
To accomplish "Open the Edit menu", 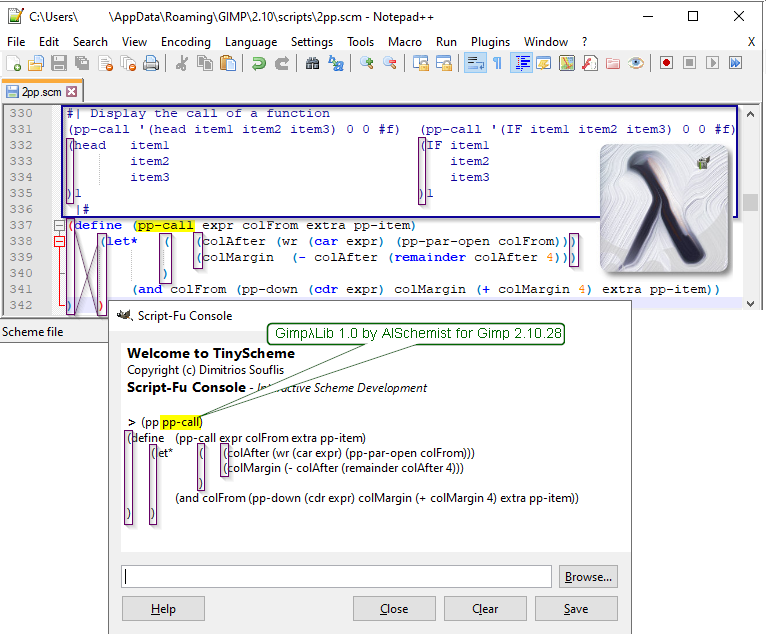I will pyautogui.click(x=49, y=42).
